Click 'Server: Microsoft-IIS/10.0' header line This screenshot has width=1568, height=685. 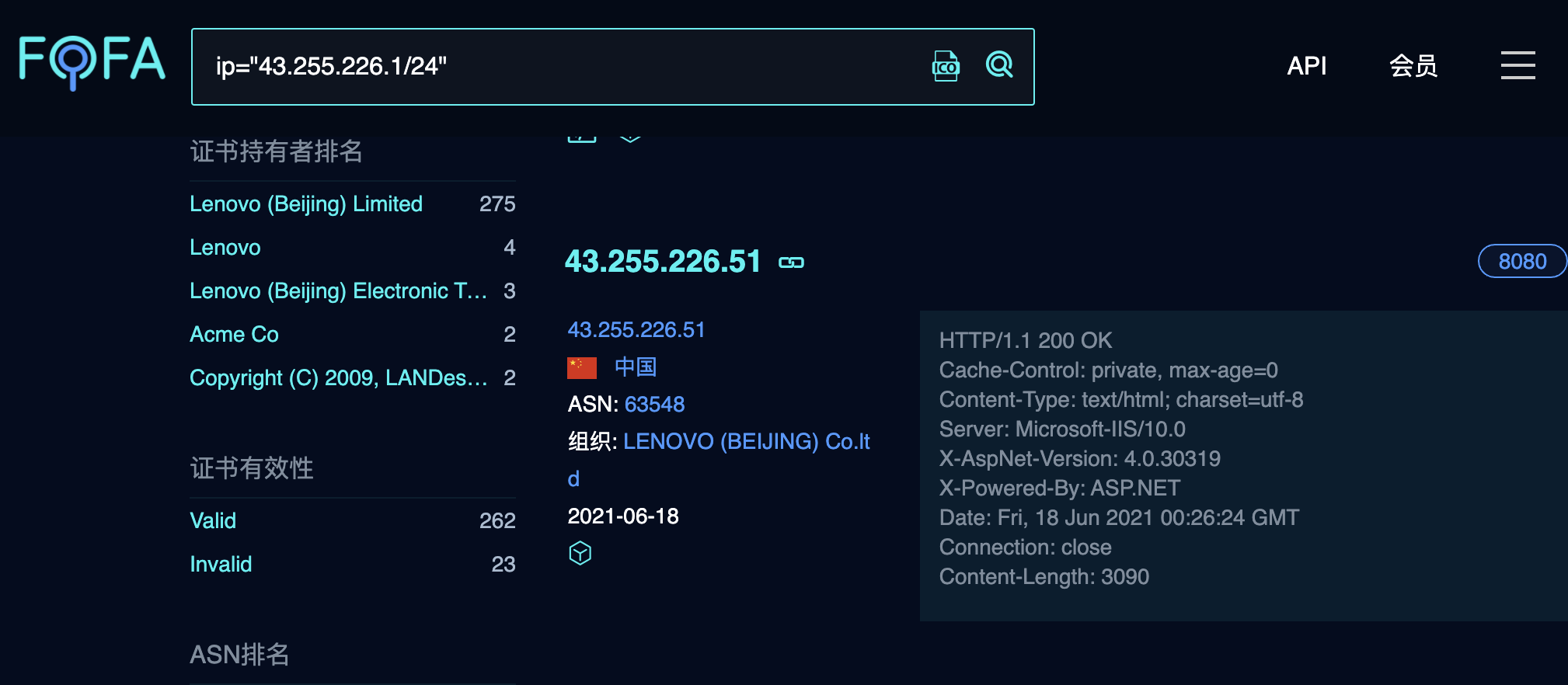(1062, 429)
